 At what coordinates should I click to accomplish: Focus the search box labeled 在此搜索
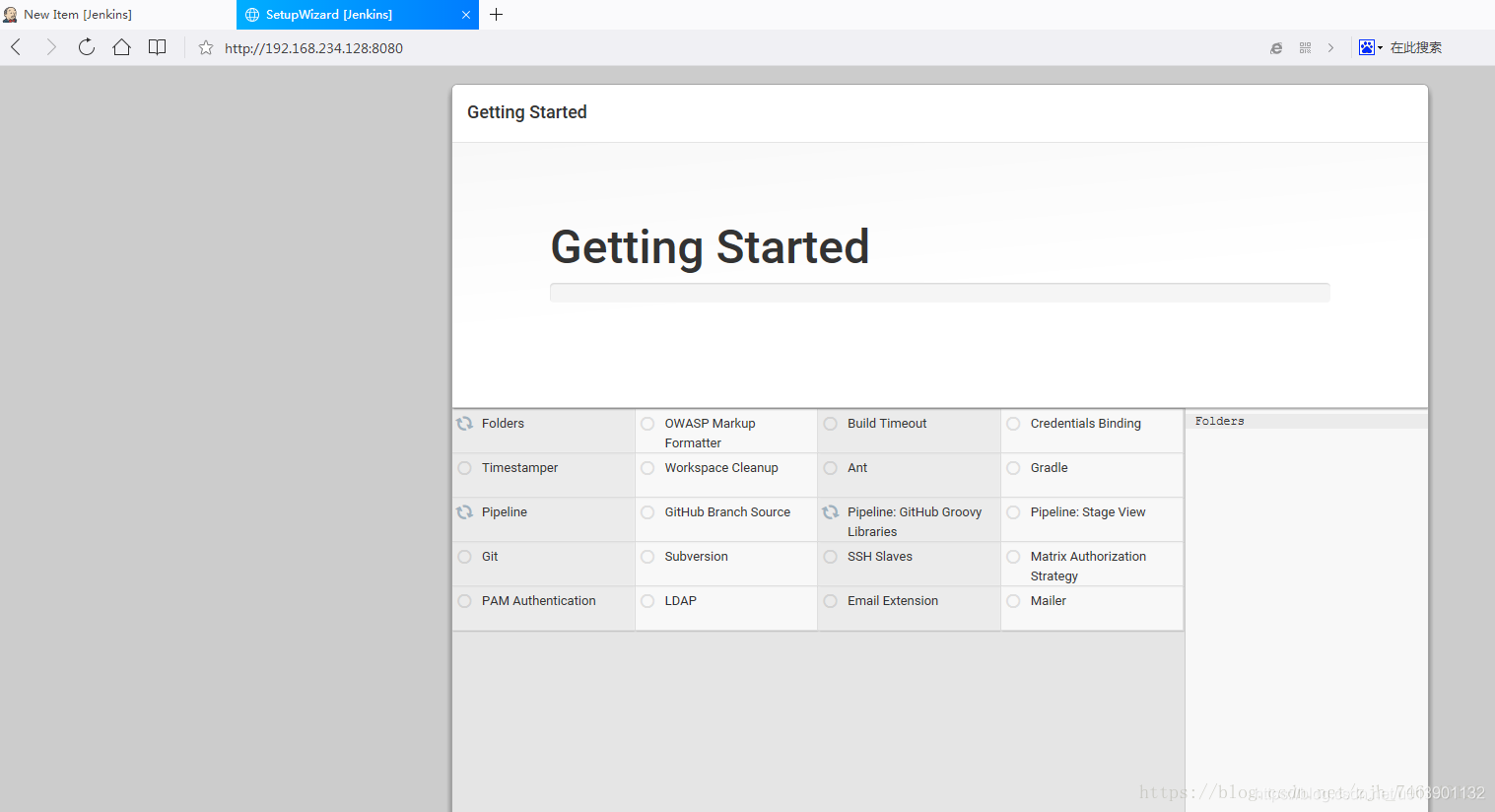point(1416,47)
